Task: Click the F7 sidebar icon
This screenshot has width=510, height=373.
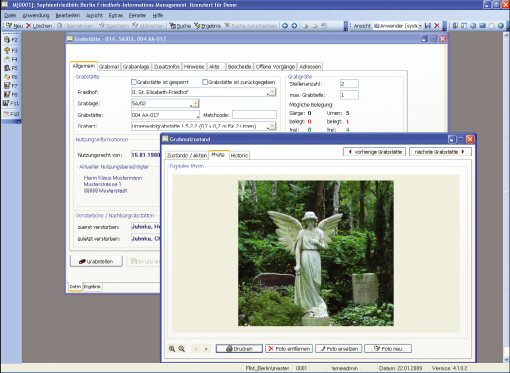Action: point(10,85)
